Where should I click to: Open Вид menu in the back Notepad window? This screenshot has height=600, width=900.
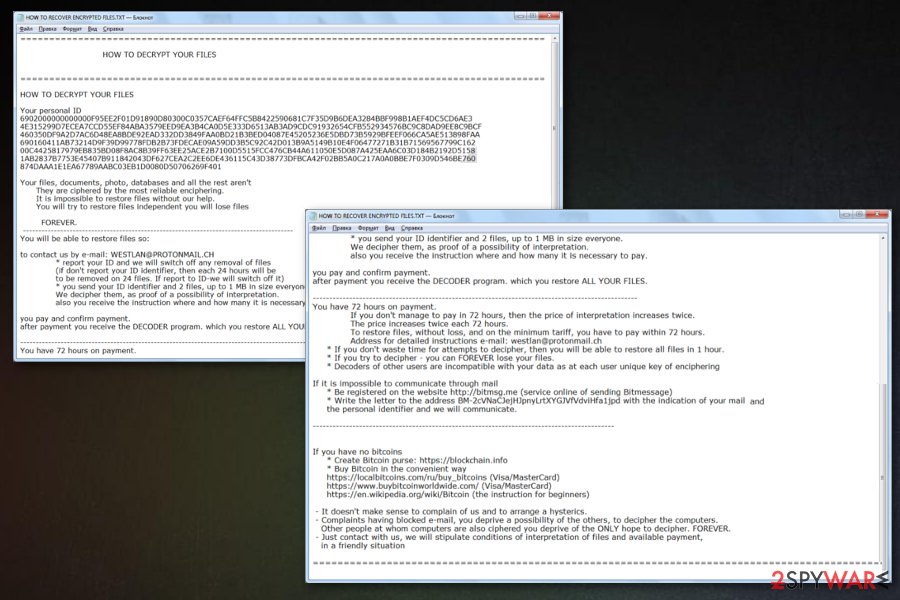click(x=92, y=29)
